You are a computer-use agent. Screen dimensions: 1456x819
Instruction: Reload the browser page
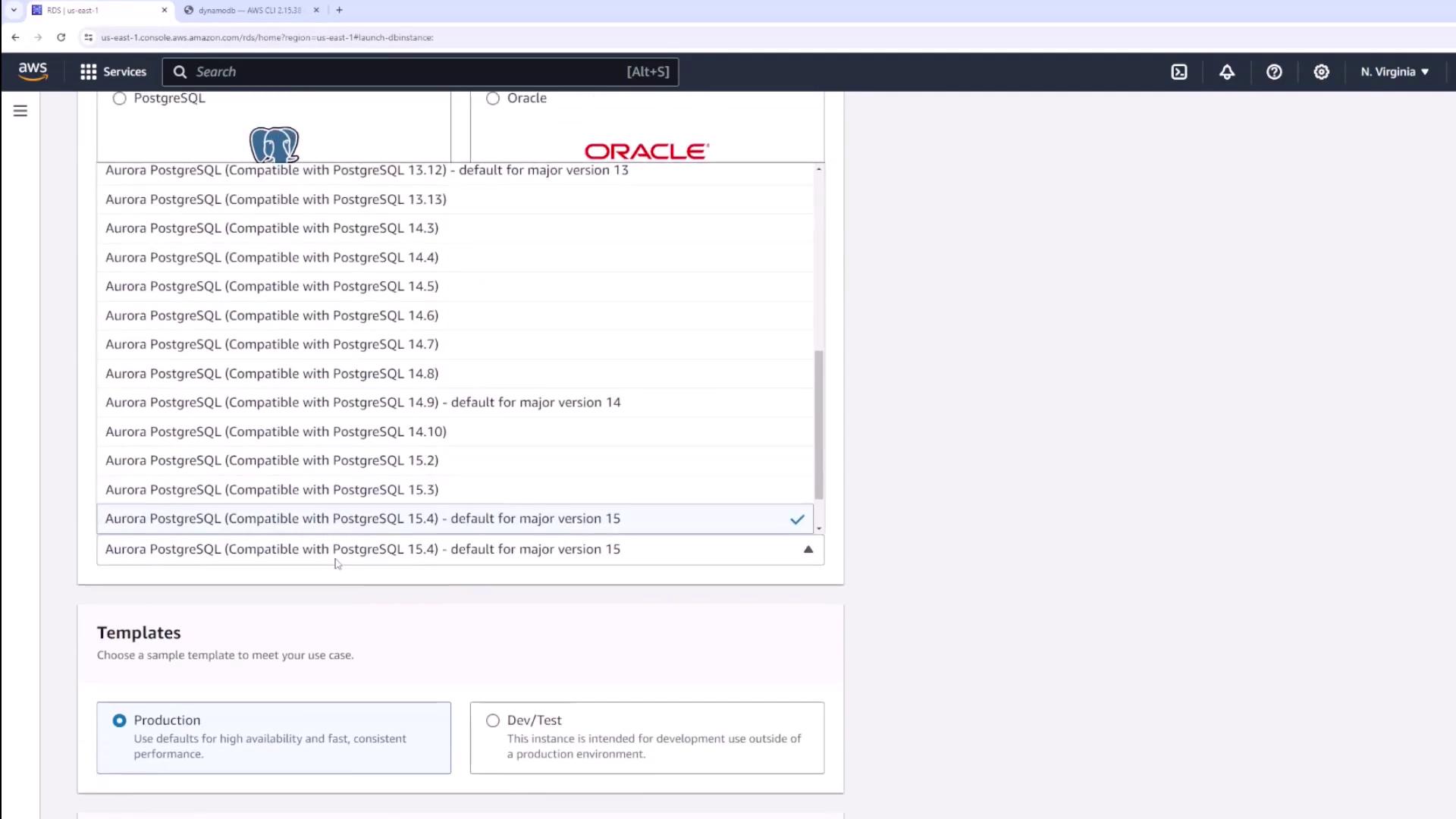[61, 37]
